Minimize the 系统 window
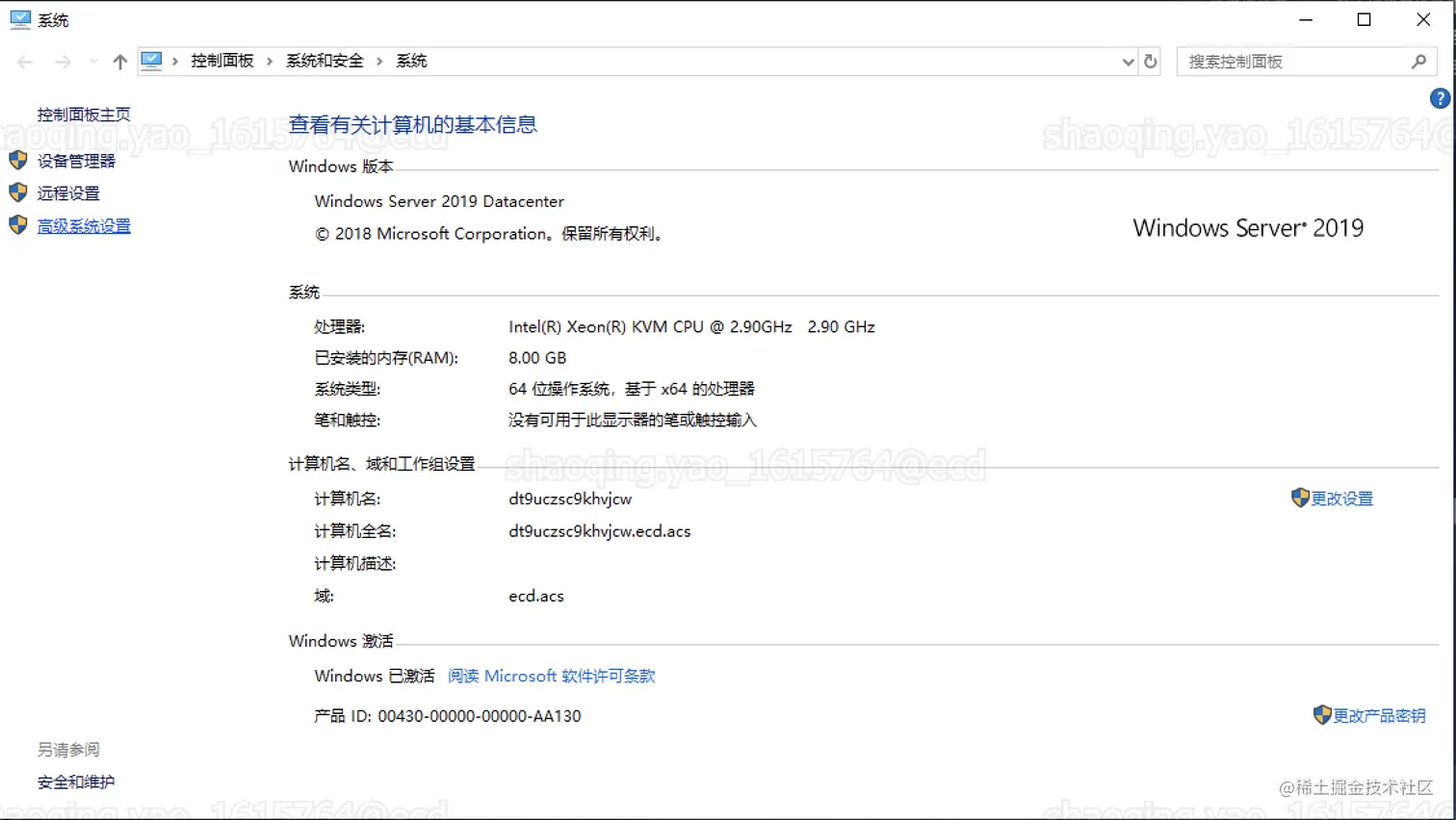This screenshot has height=820, width=1456. [x=1306, y=19]
